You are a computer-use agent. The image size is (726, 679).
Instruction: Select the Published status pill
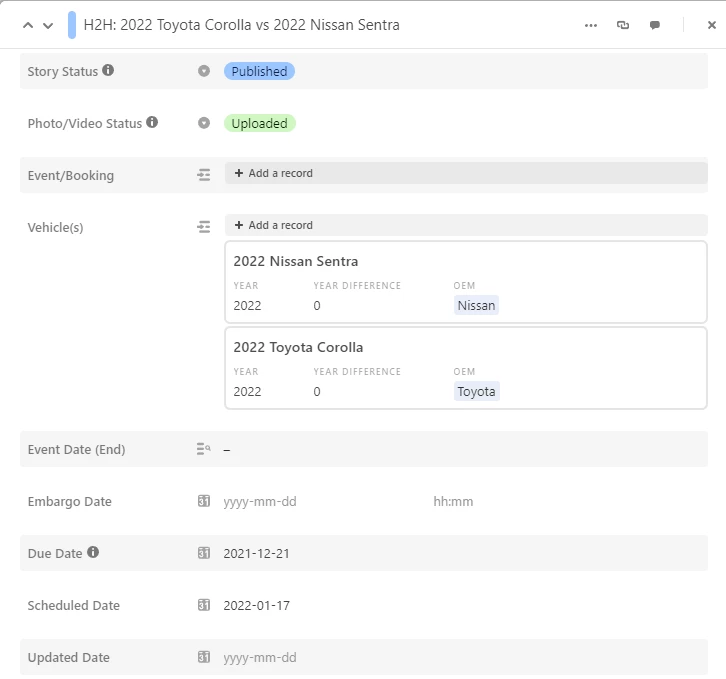(259, 71)
